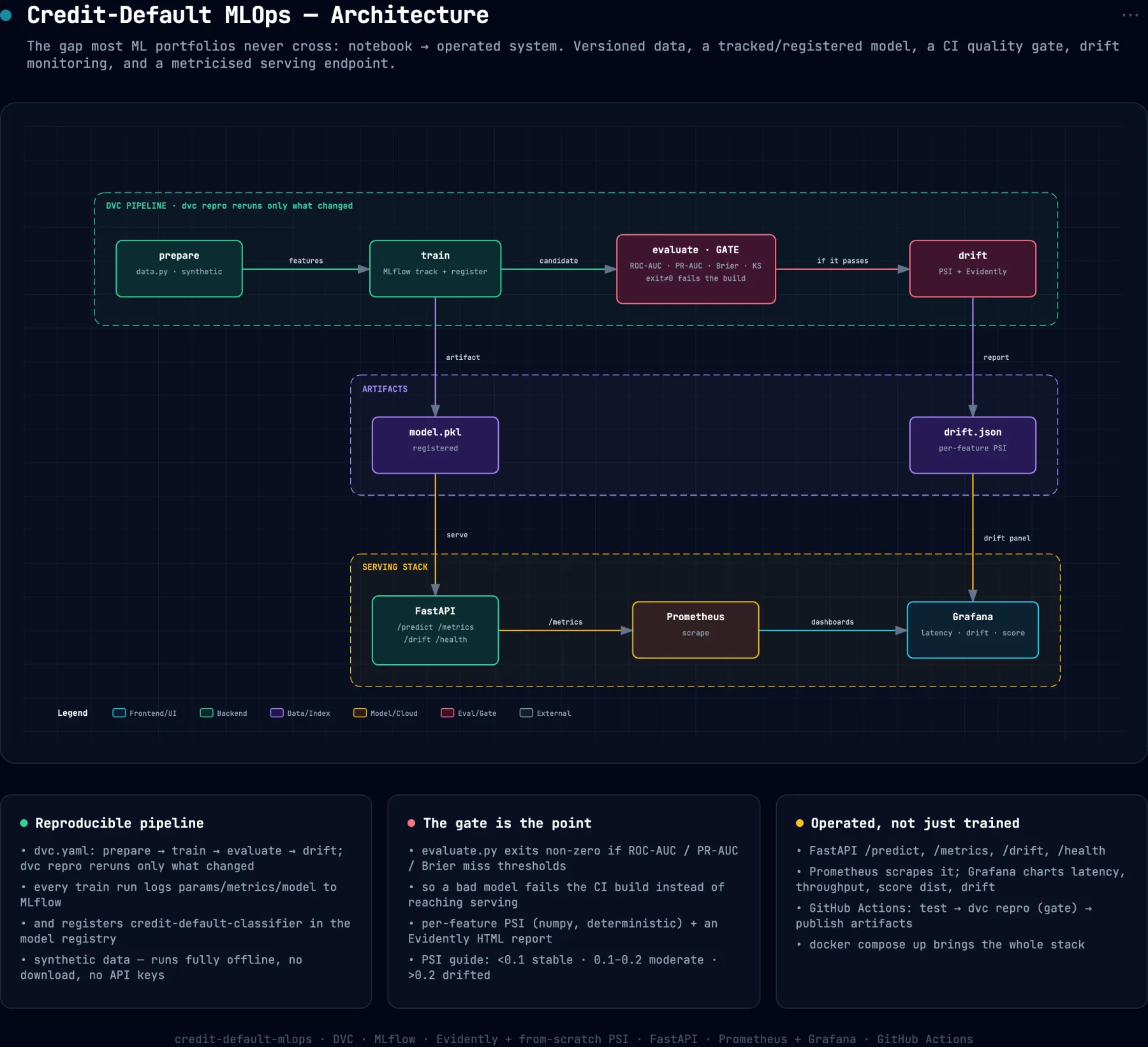Open the model.pkl artifact node
Viewport: 1148px width, 1047px height.
click(435, 445)
